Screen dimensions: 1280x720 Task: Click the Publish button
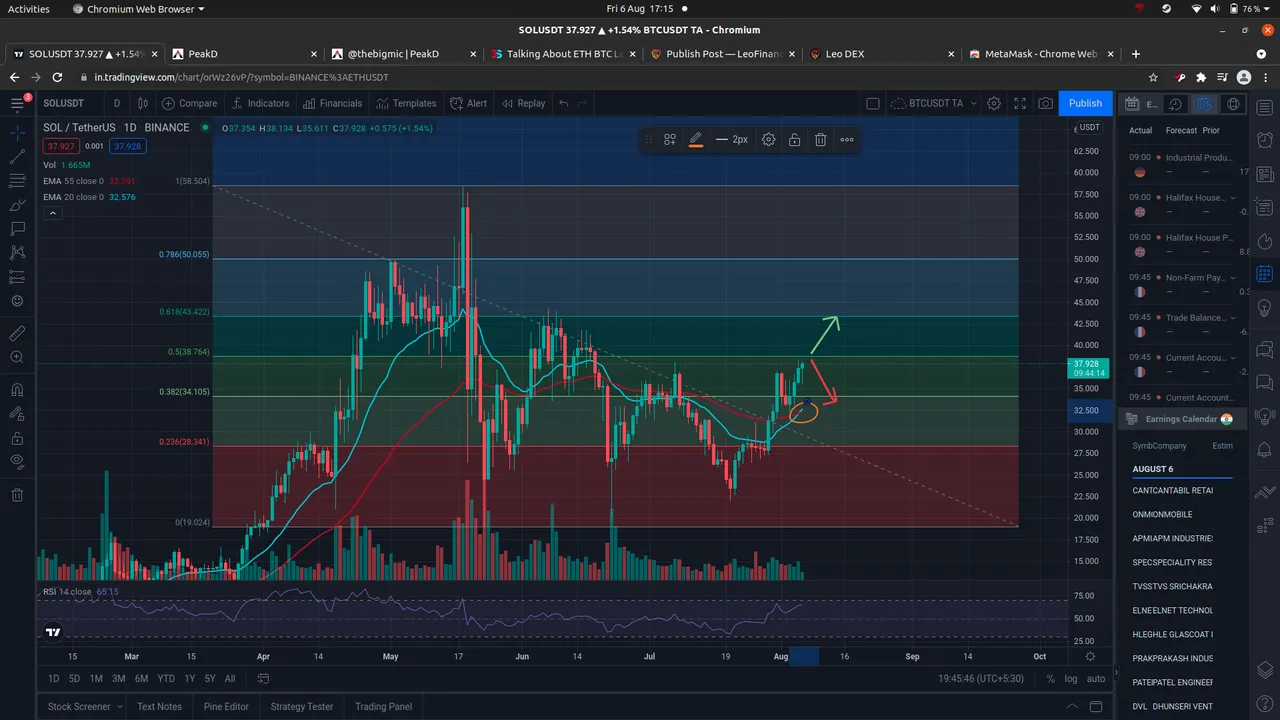1085,103
